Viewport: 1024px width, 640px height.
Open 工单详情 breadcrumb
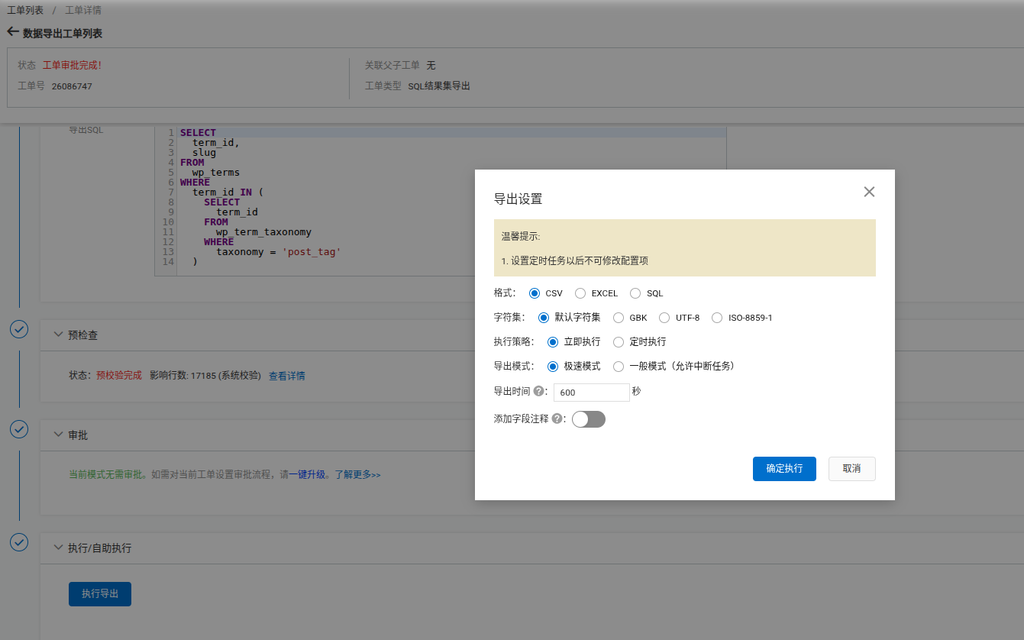pyautogui.click(x=83, y=10)
